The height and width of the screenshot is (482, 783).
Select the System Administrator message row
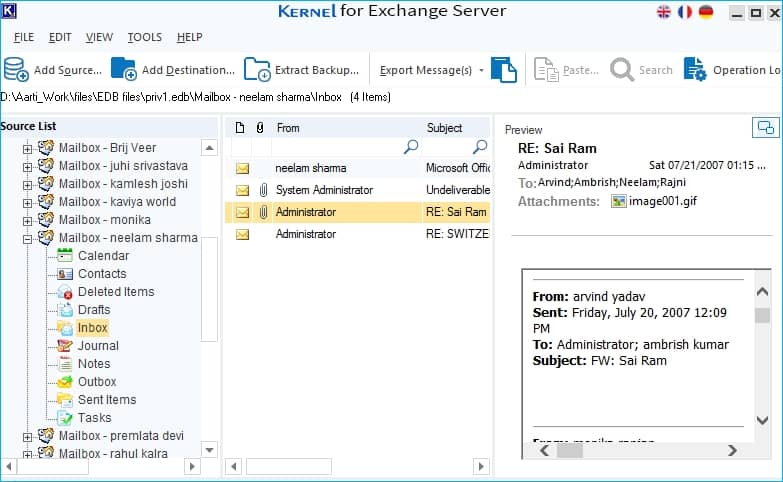tap(358, 190)
